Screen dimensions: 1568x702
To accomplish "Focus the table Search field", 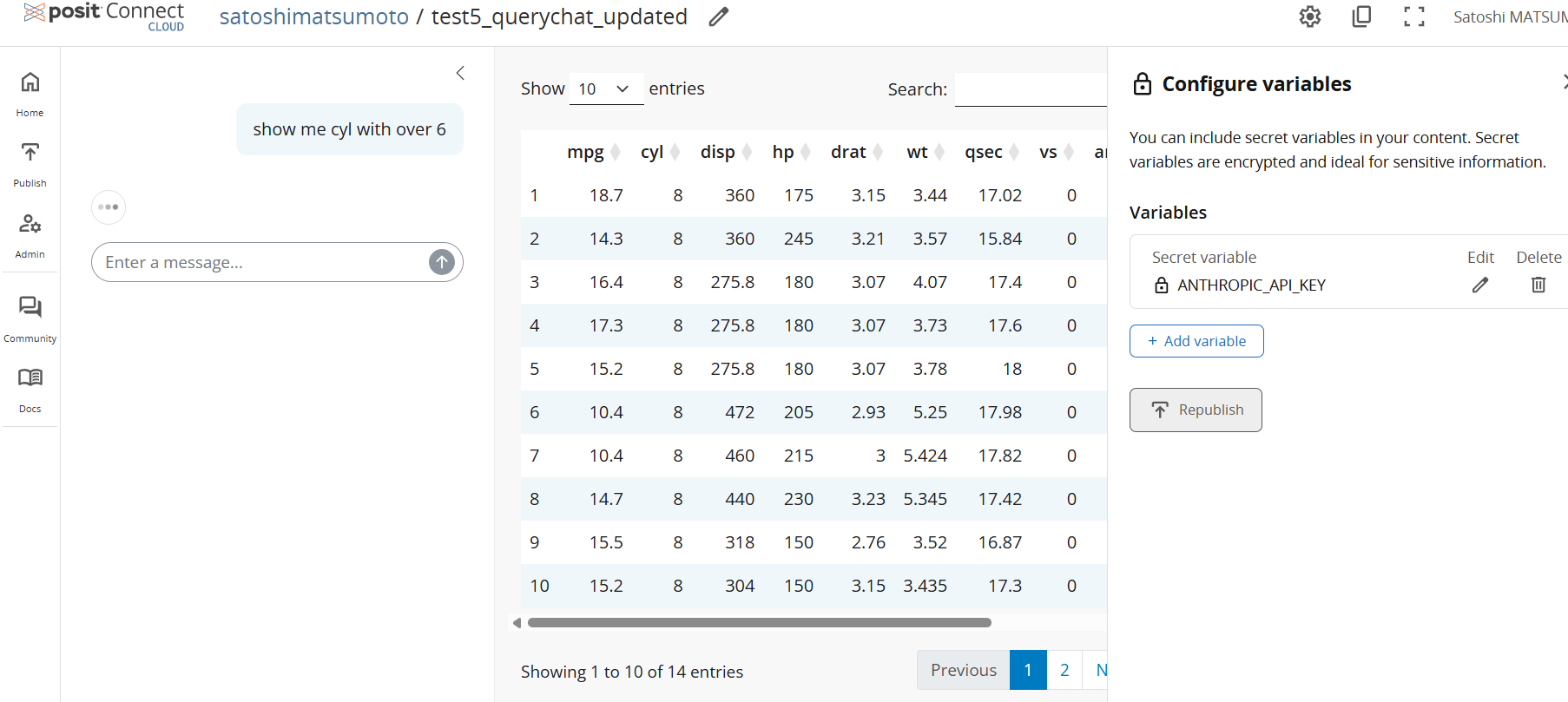I will (x=1031, y=89).
